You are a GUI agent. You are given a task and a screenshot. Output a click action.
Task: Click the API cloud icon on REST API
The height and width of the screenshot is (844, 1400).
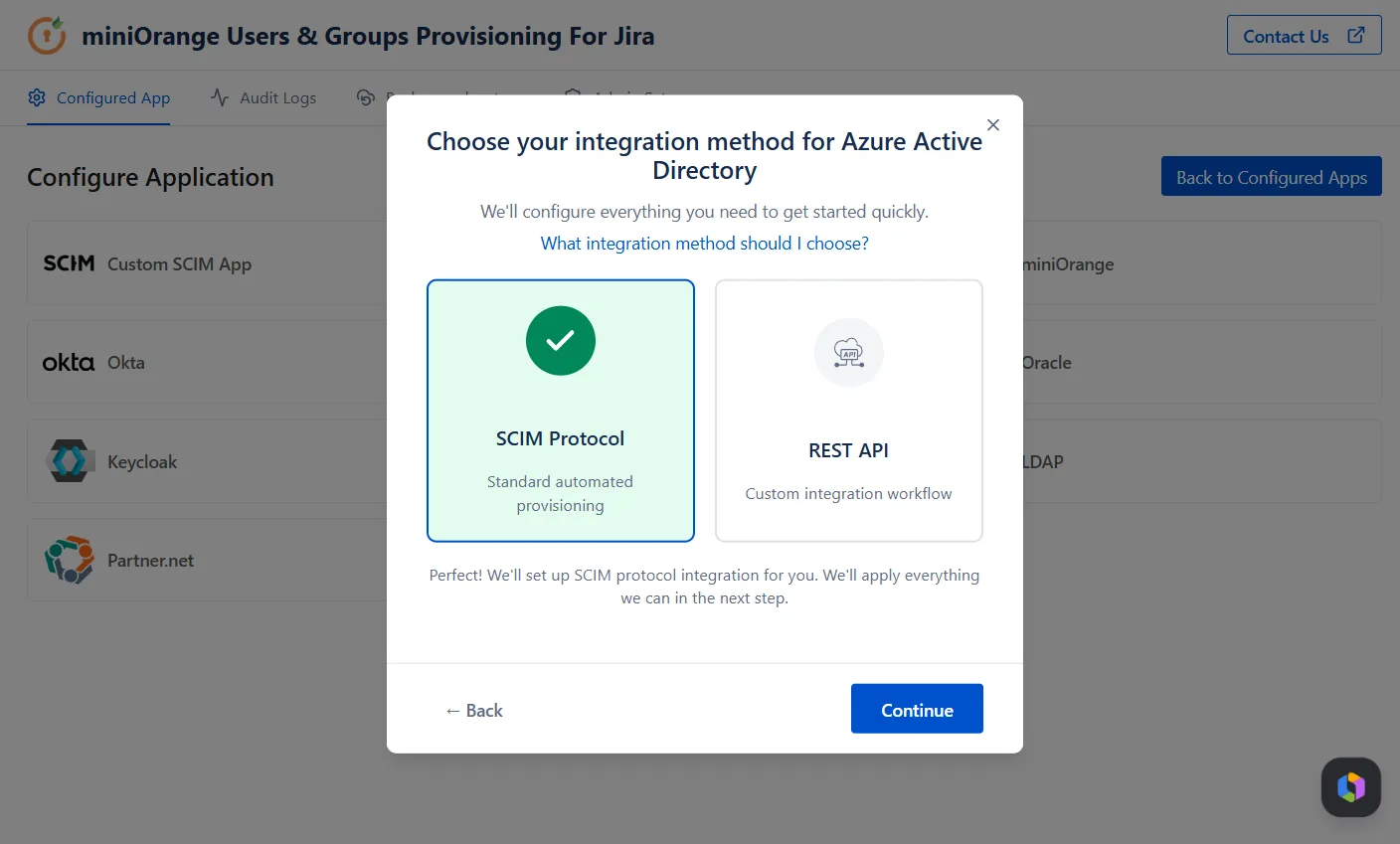pyautogui.click(x=849, y=352)
